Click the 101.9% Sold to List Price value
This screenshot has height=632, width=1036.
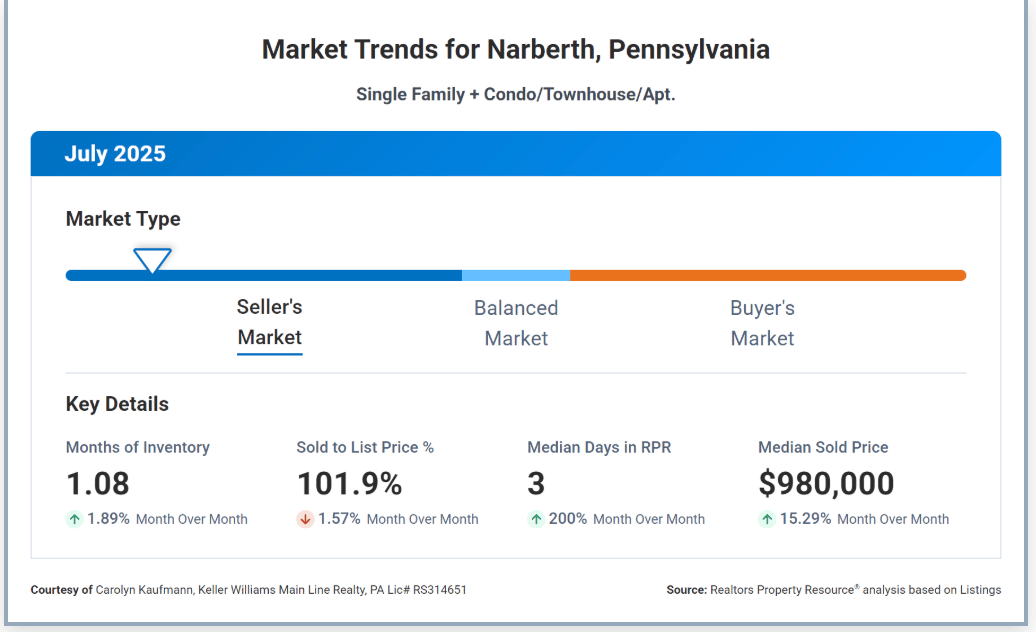pos(349,484)
